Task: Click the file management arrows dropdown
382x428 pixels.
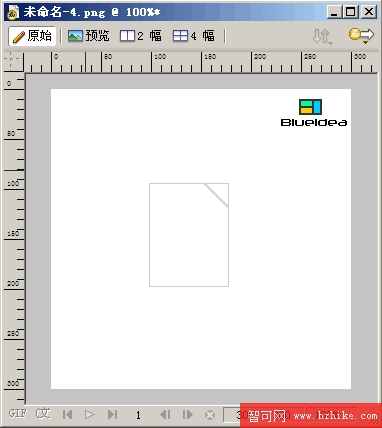Action: coord(322,36)
